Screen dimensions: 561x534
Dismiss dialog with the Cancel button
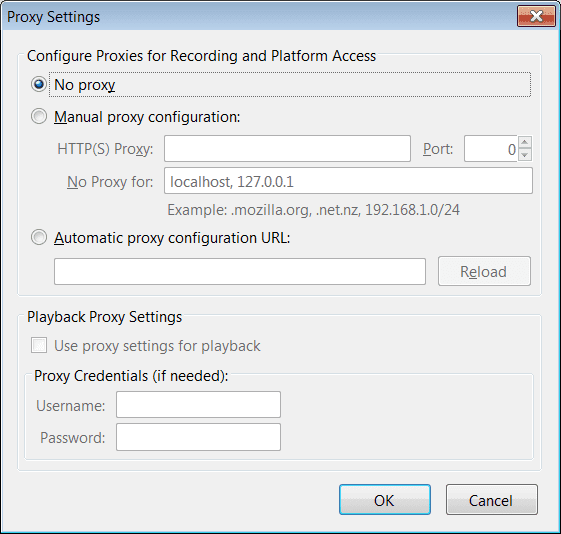[492, 500]
